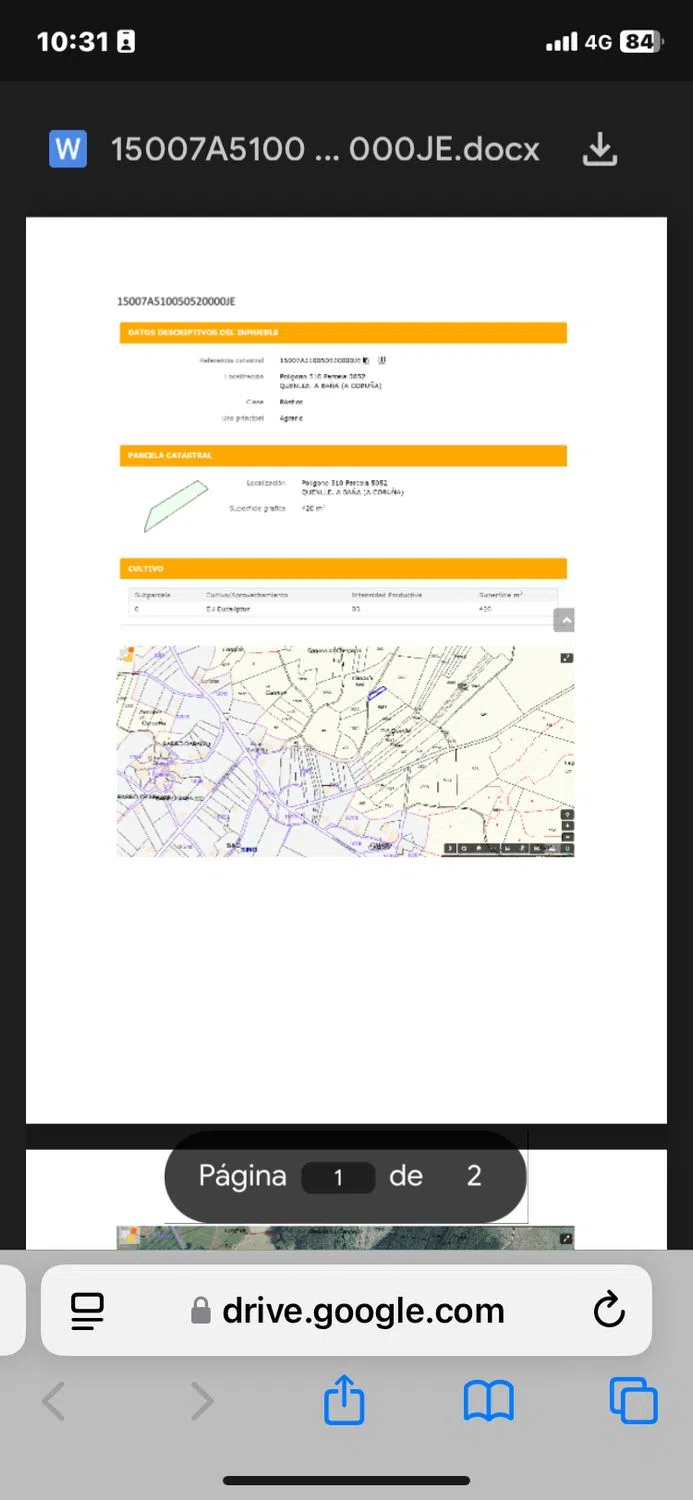Tap the drive.google.com address bar
Screen dimensions: 693x1500
(362, 1310)
